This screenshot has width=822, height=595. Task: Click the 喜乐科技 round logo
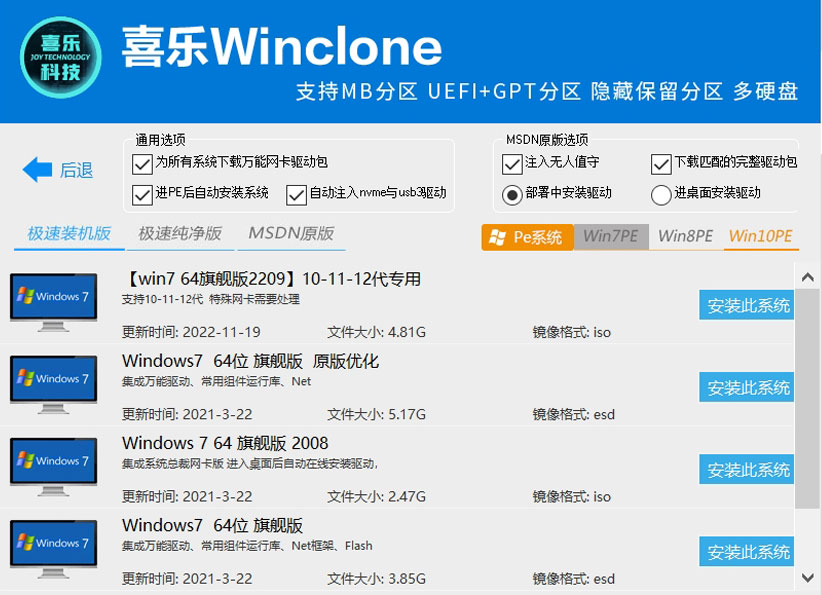coord(60,57)
